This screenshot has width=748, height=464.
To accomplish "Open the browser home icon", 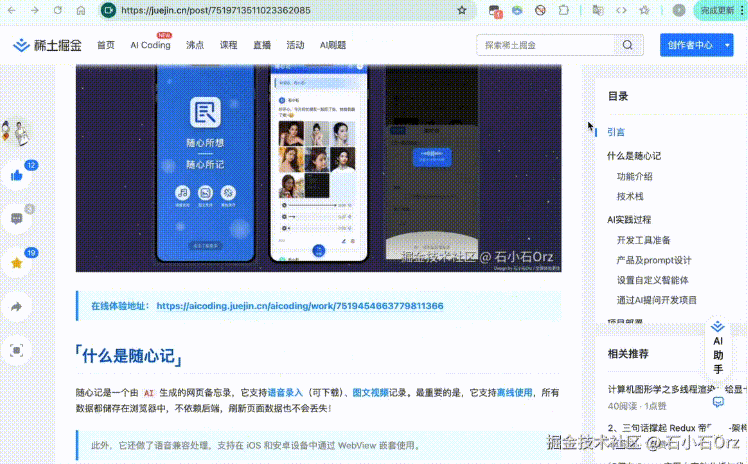I will pyautogui.click(x=81, y=10).
